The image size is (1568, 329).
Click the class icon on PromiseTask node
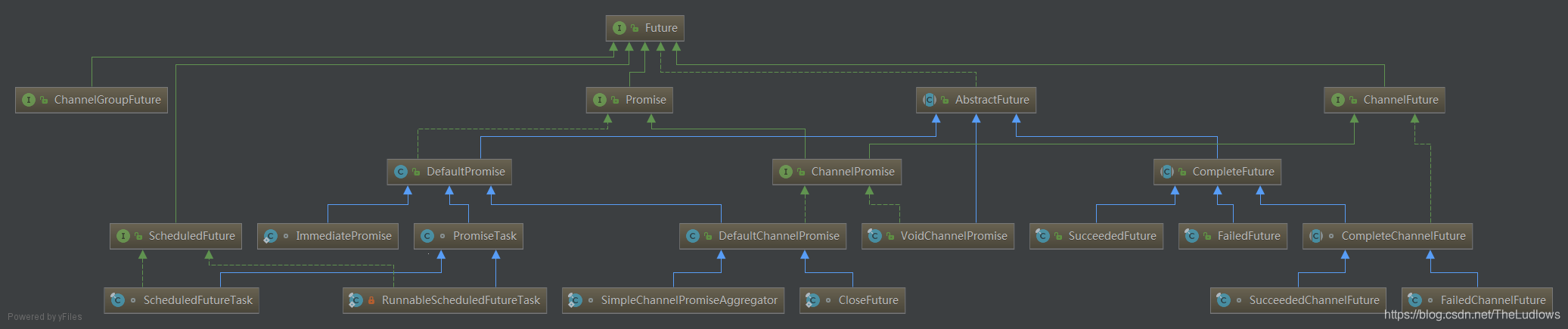(427, 236)
